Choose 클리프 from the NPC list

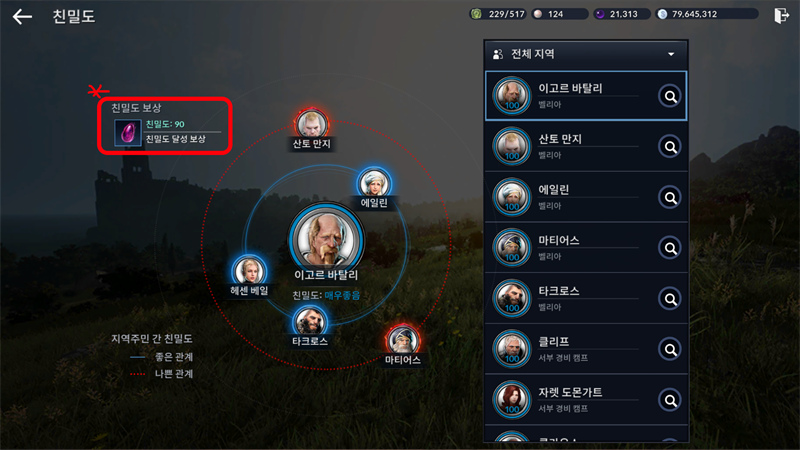[586, 349]
